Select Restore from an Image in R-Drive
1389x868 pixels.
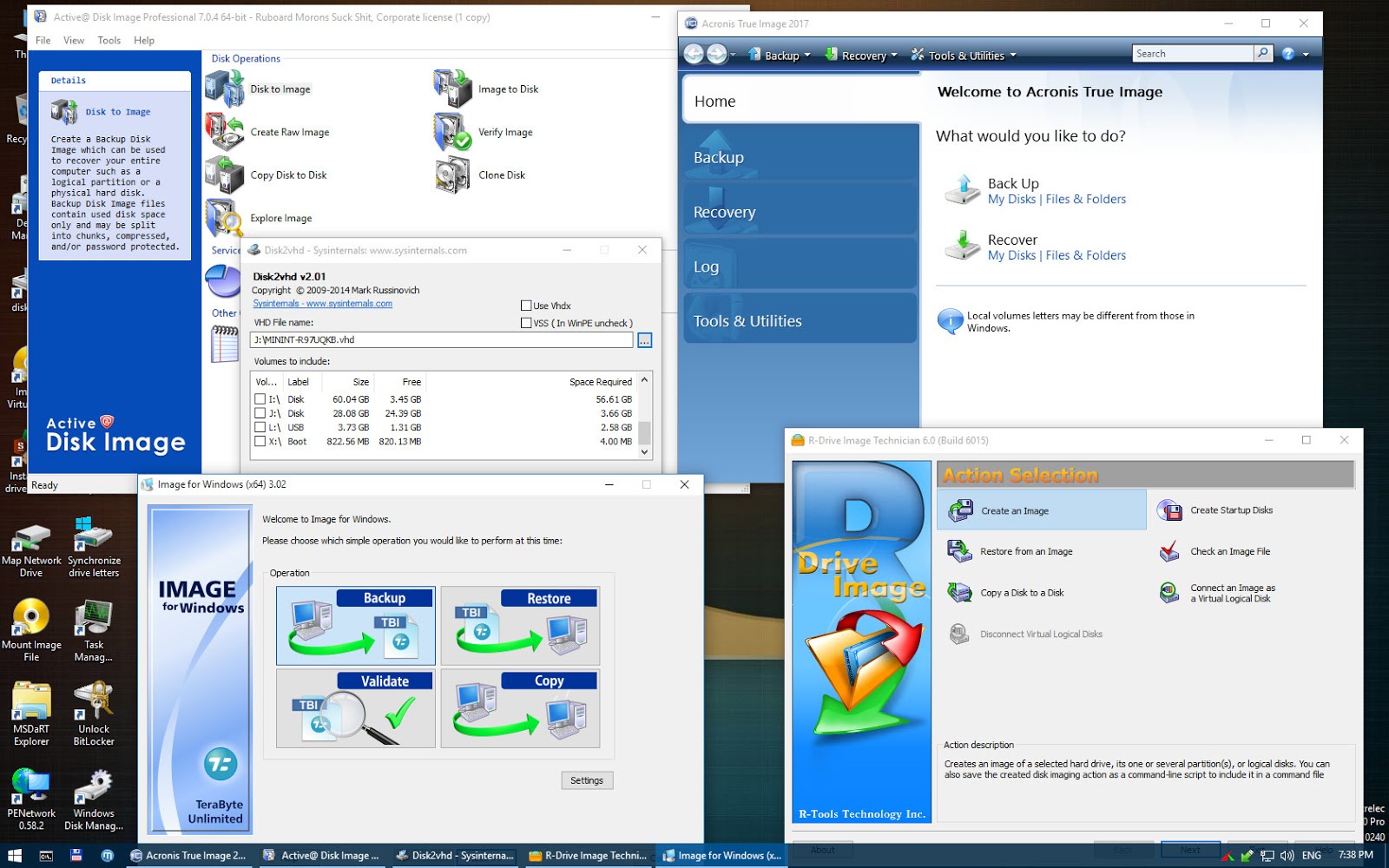click(1010, 551)
